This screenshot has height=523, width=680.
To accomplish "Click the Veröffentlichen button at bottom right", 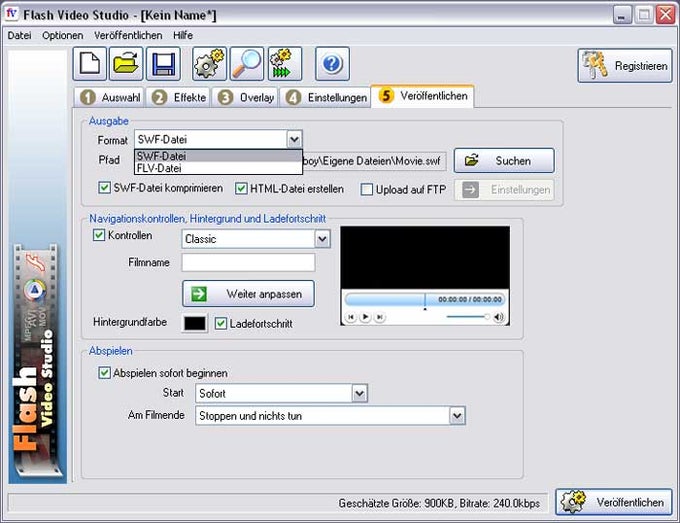I will coord(614,502).
